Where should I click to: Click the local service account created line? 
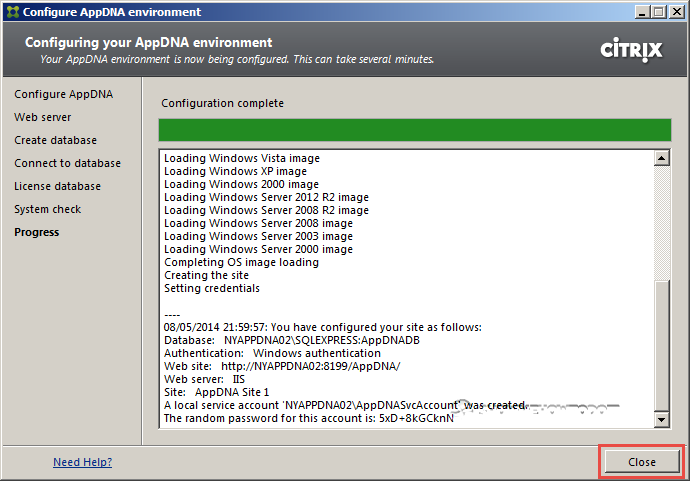[x=345, y=405]
